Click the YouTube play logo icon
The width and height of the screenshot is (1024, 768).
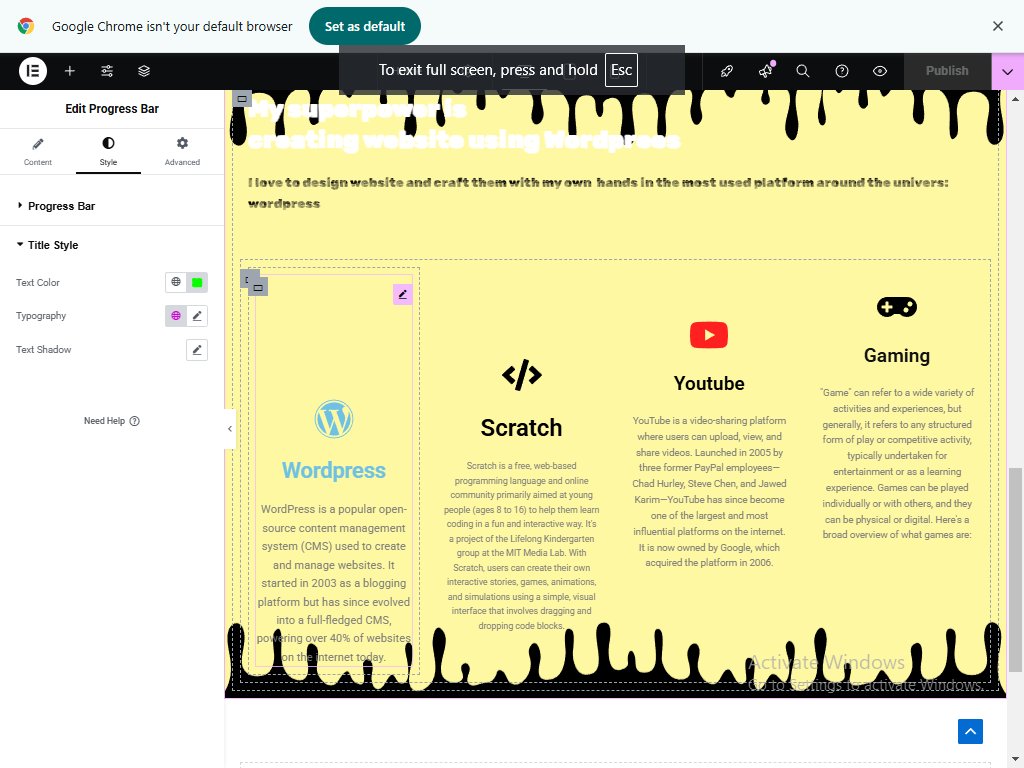tap(709, 335)
